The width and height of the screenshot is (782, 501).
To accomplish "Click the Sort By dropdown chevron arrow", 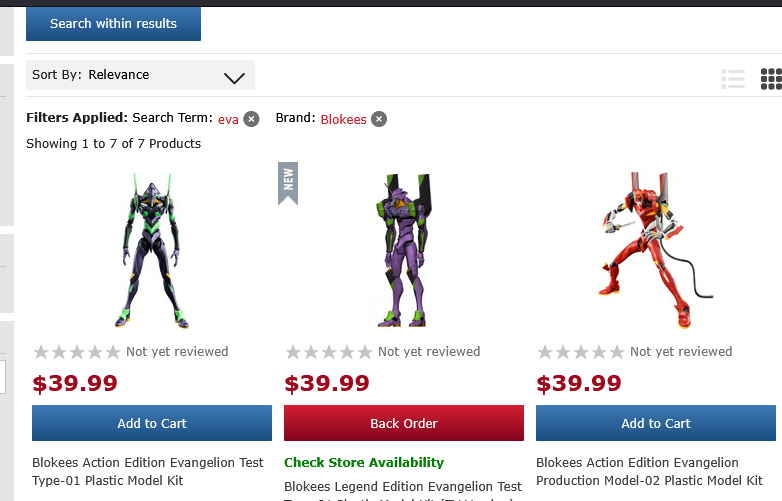I will click(x=234, y=78).
